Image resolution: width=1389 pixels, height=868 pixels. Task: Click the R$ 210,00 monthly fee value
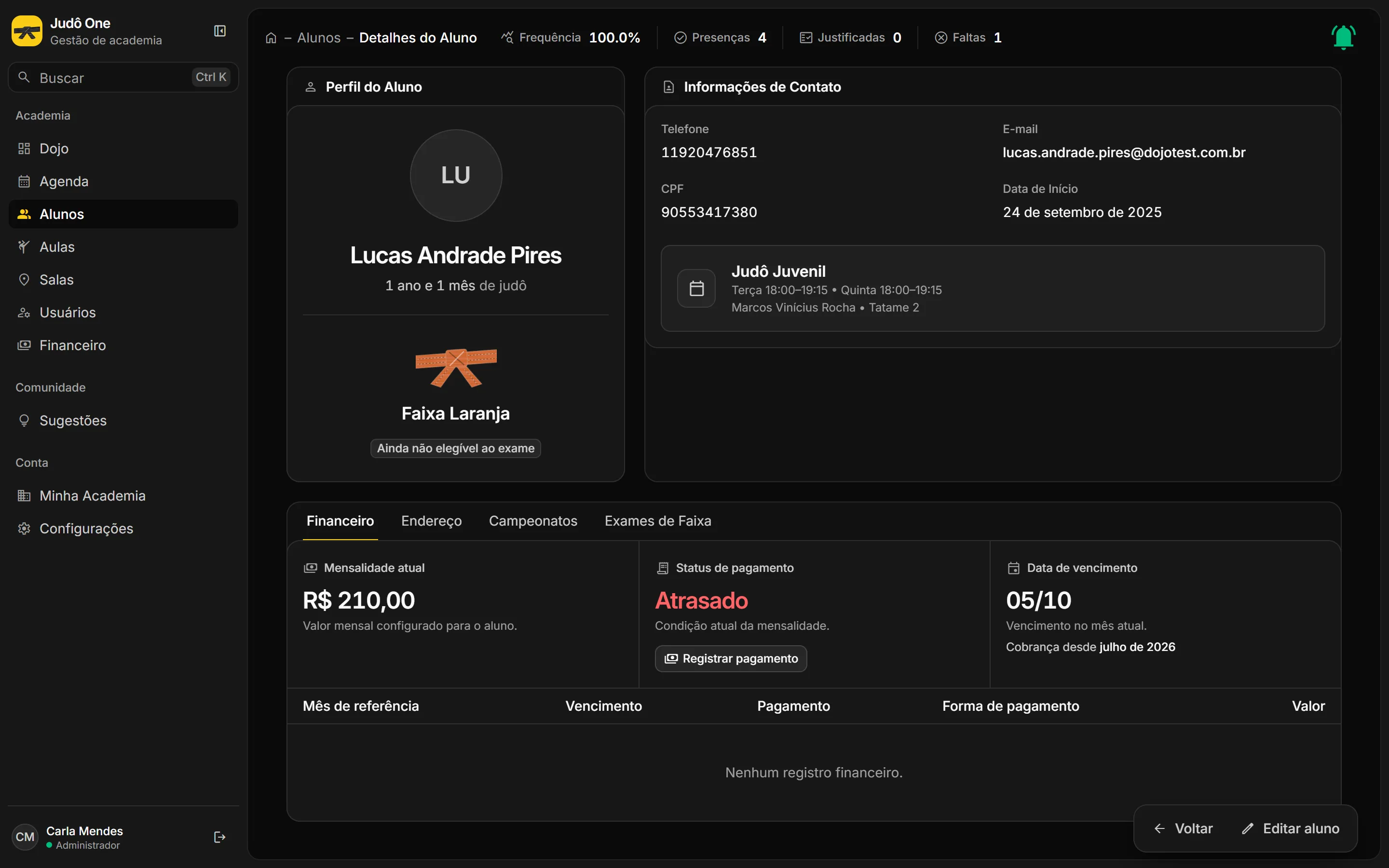pos(359,600)
